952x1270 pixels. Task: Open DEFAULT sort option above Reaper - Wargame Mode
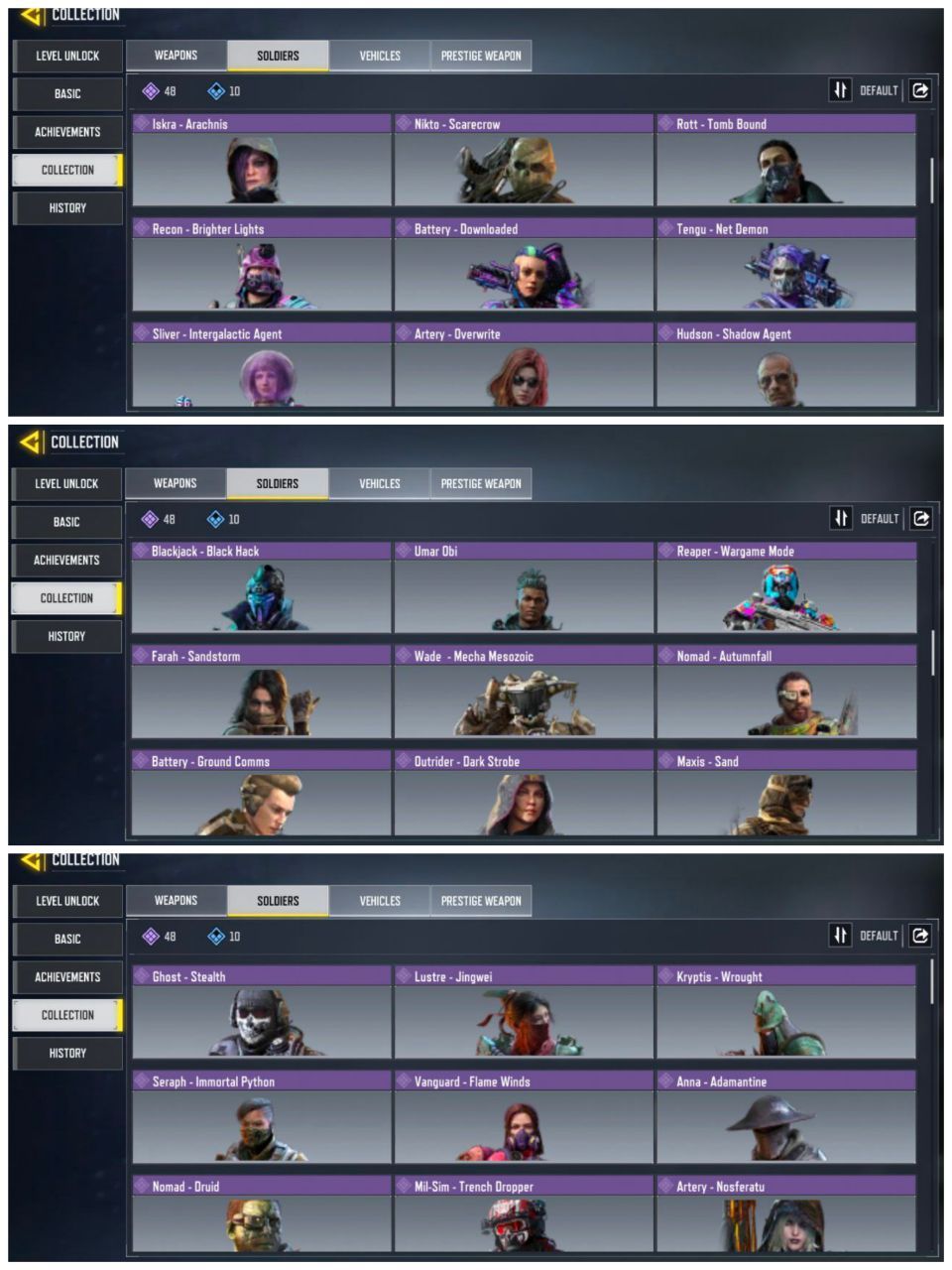tap(879, 518)
